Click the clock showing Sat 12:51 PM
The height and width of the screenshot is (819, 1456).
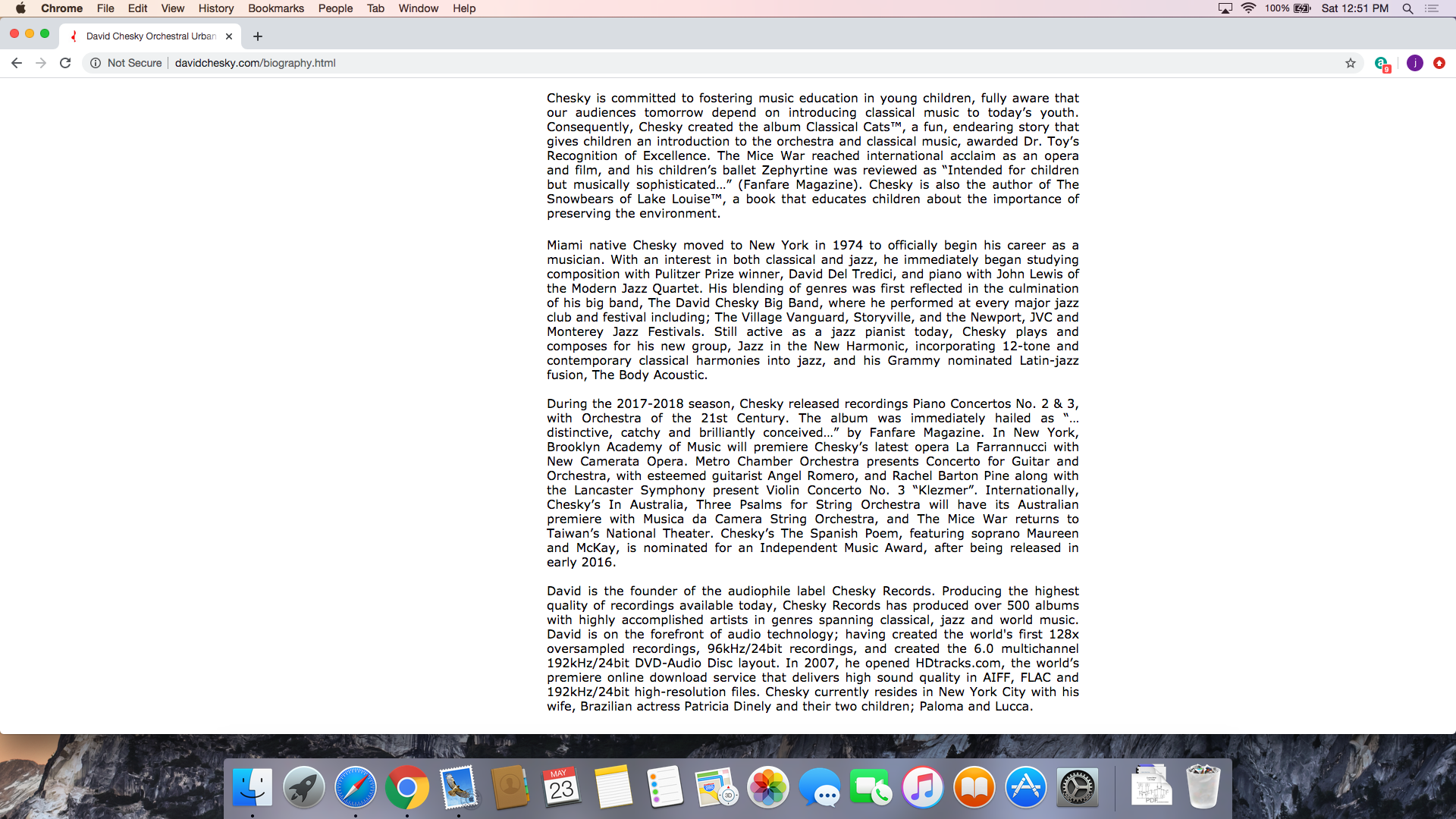click(1355, 8)
